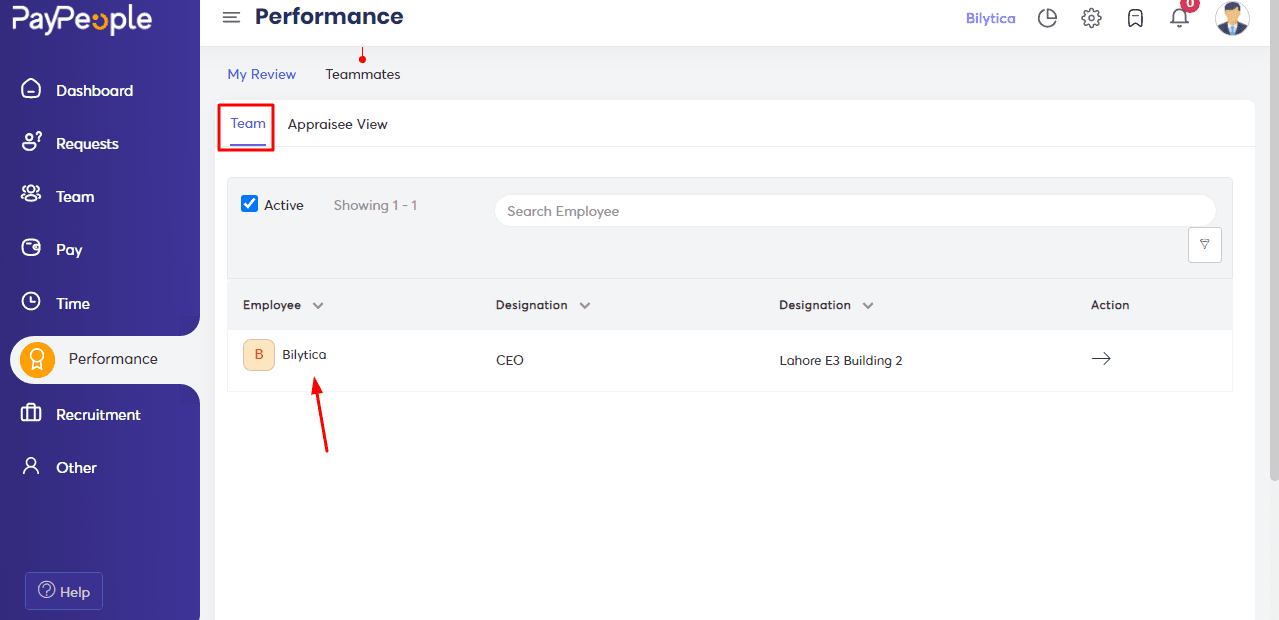
Task: Switch to the Appraisee View tab
Action: tap(338, 124)
